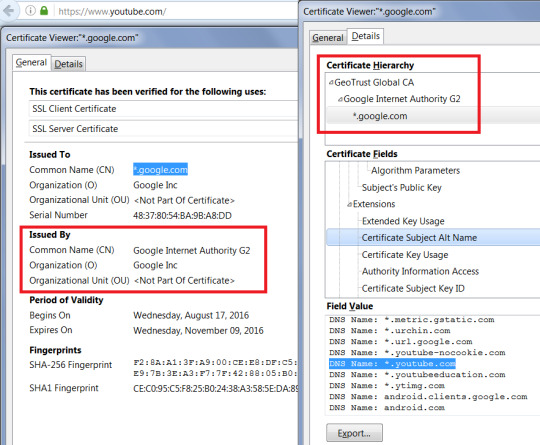Viewport: 540px width, 445px height.
Task: Switch to General tab in right certificate viewer
Action: [x=328, y=38]
